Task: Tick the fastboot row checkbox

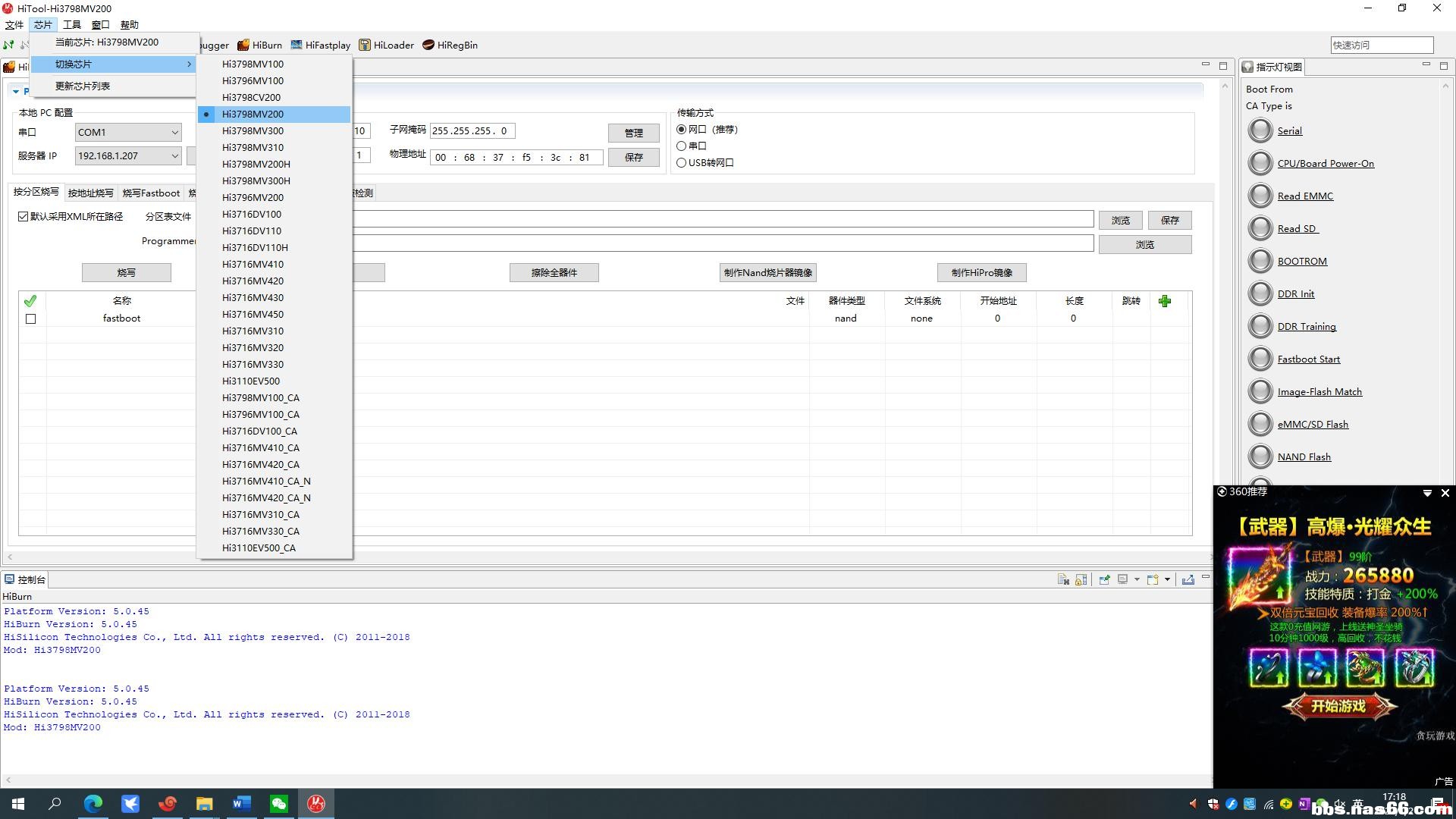Action: point(30,318)
